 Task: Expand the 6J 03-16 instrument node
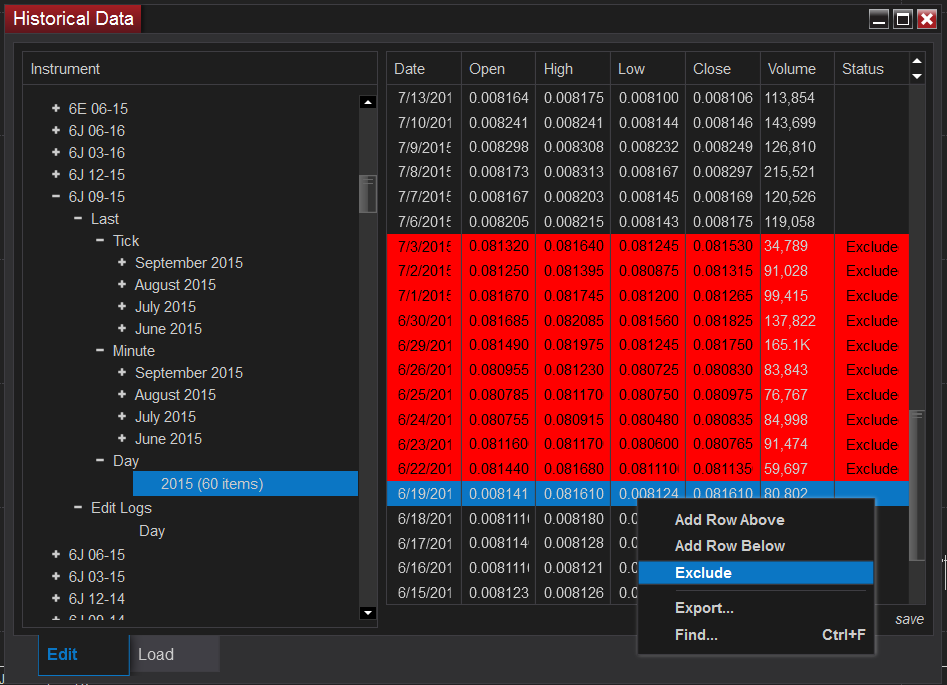point(56,152)
